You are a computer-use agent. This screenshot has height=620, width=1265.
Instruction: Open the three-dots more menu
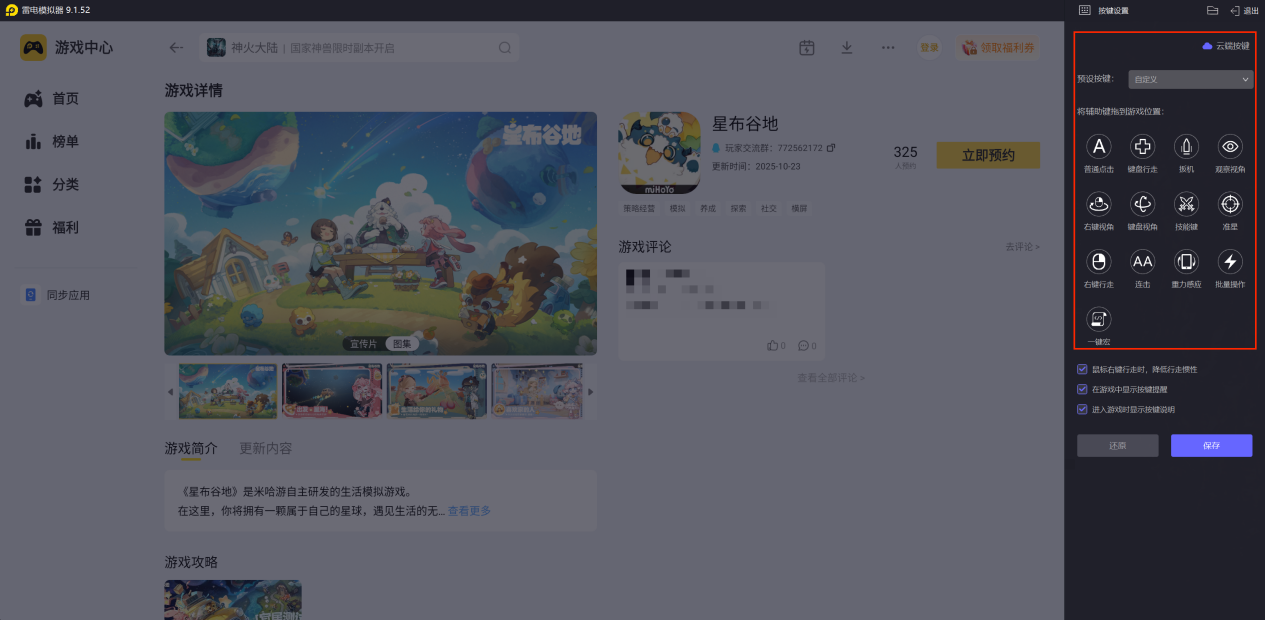888,47
